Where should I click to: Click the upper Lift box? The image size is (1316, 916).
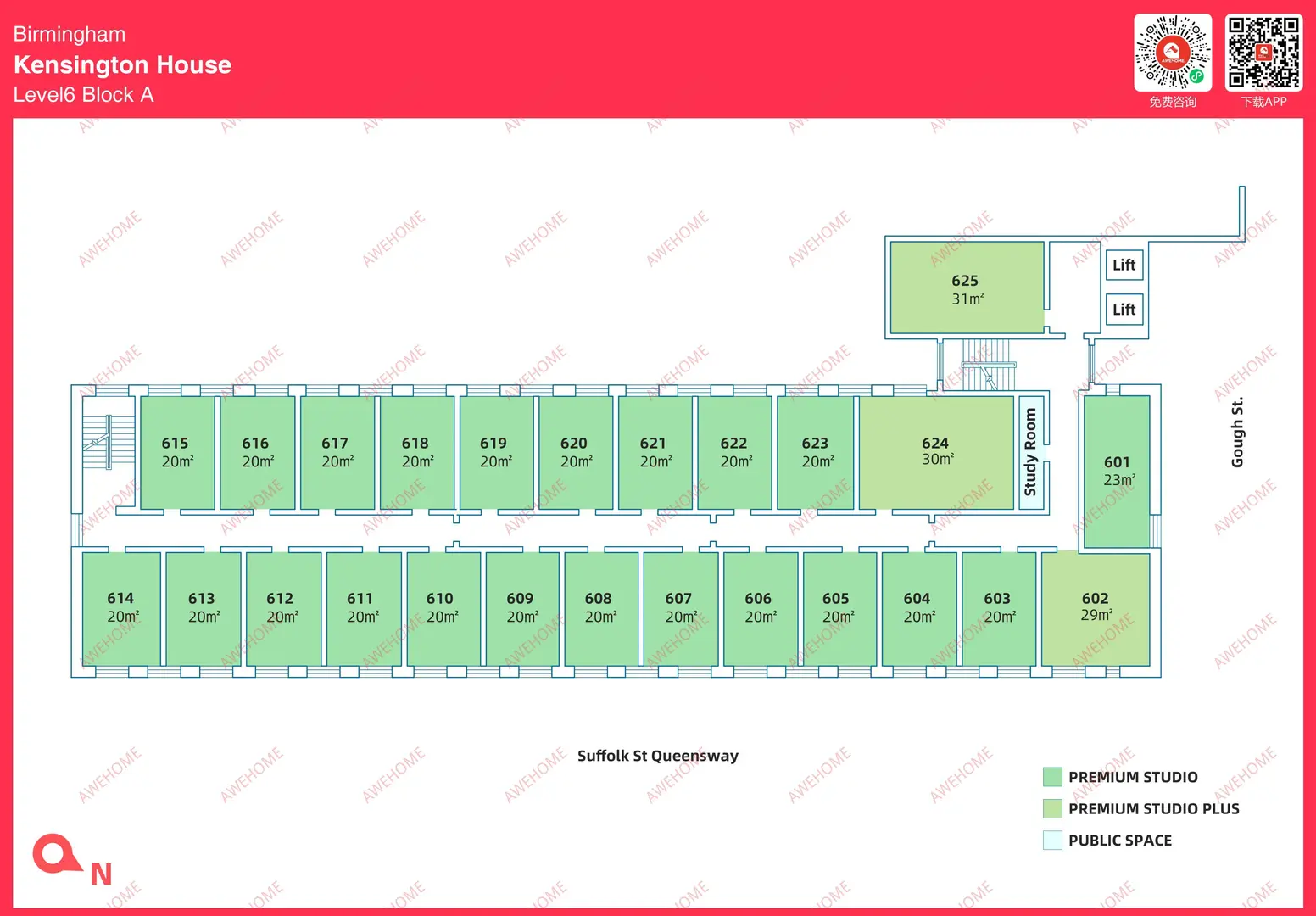pos(1124,265)
